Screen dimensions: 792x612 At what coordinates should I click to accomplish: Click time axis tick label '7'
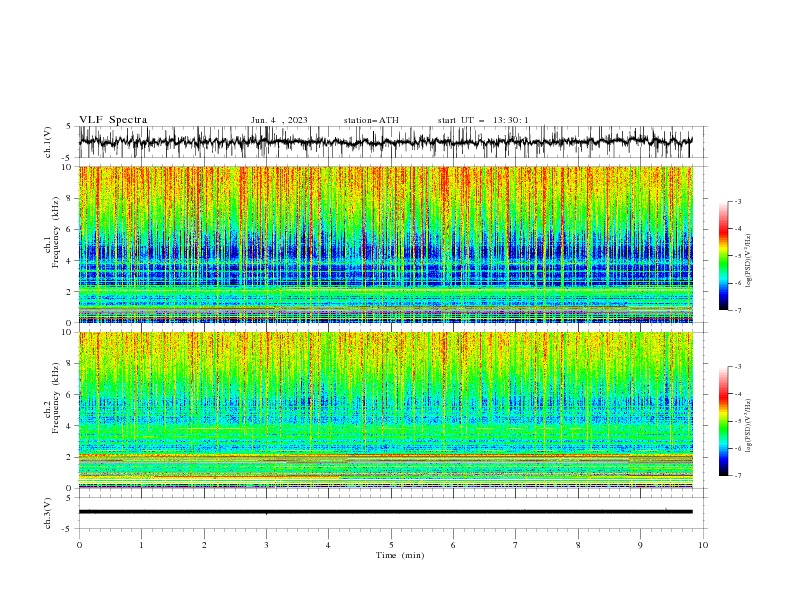pyautogui.click(x=516, y=545)
